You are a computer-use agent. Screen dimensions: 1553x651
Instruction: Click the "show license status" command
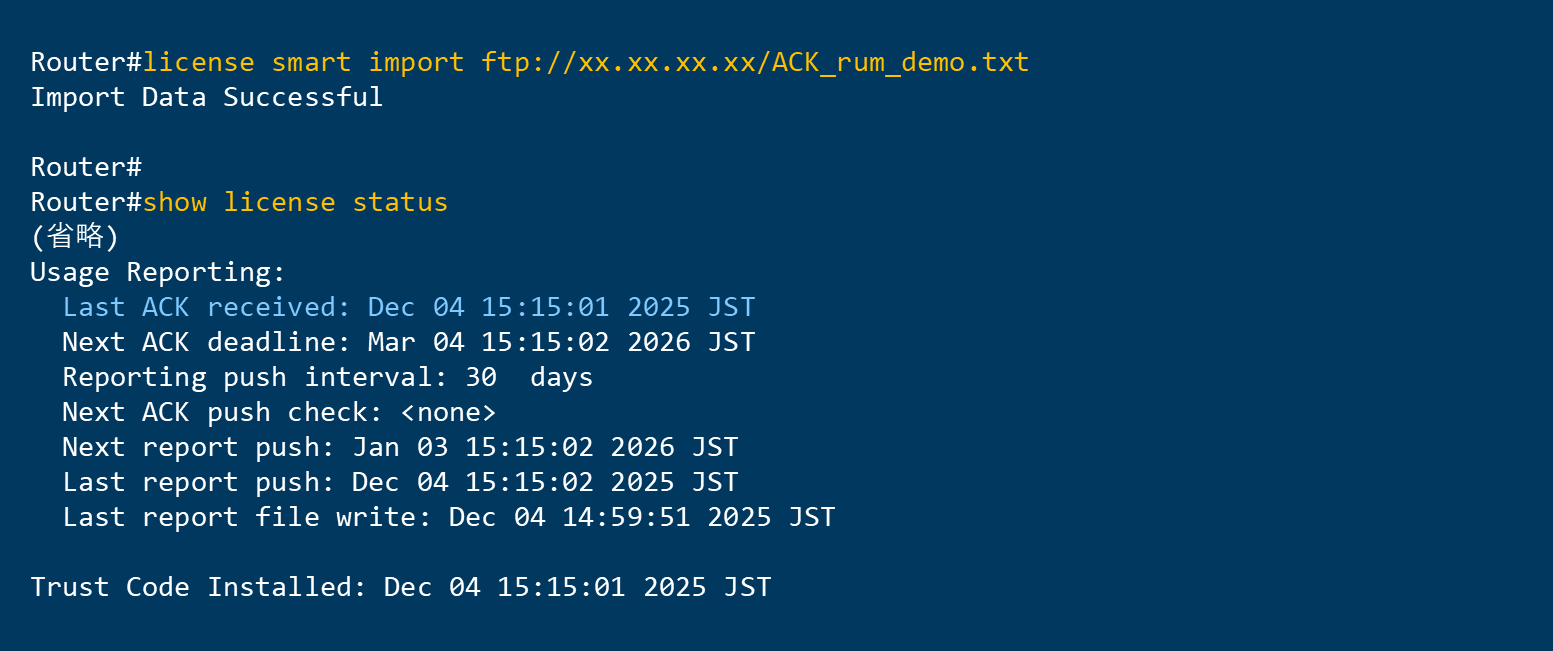click(x=295, y=202)
